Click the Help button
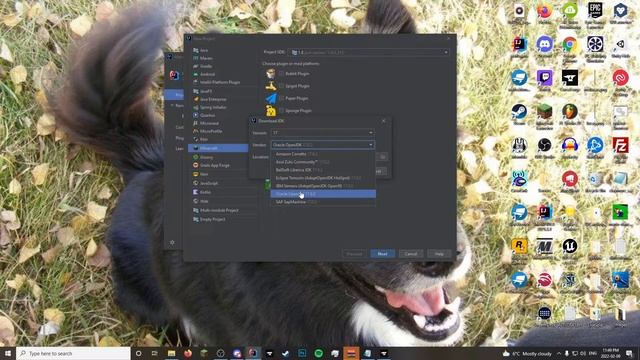 pos(439,254)
